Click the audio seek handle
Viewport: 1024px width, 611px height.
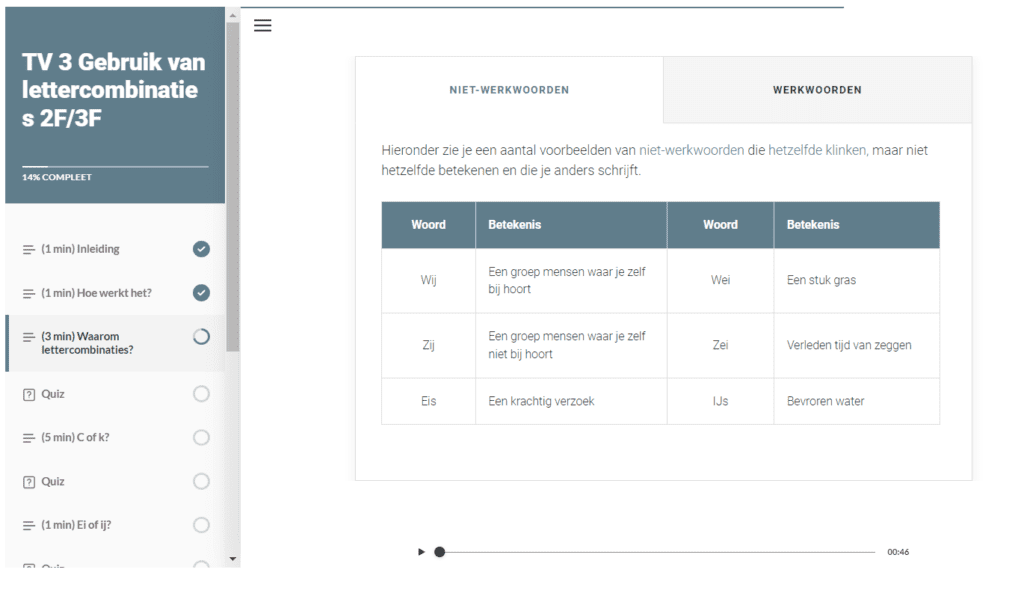pyautogui.click(x=440, y=552)
